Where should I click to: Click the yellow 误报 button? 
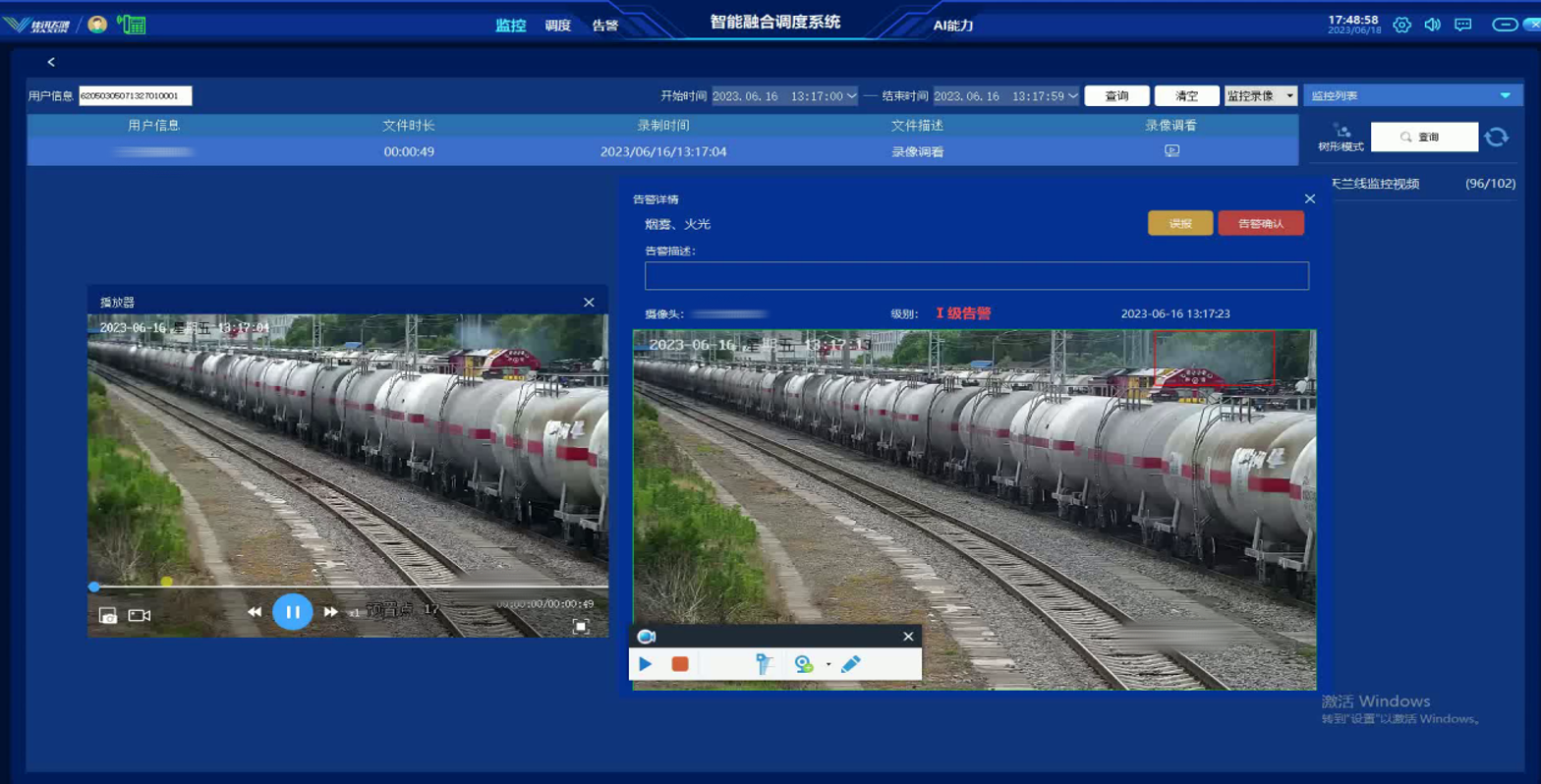pyautogui.click(x=1179, y=224)
